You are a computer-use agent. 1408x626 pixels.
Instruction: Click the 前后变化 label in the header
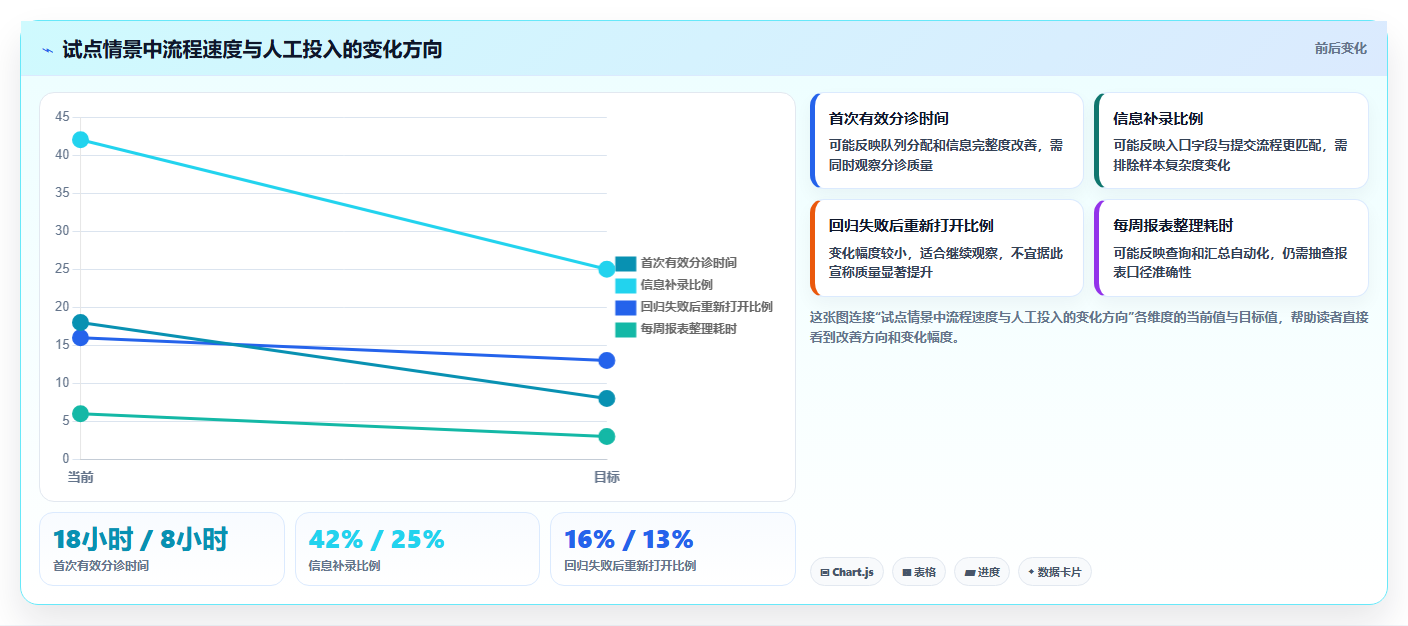tap(1340, 49)
